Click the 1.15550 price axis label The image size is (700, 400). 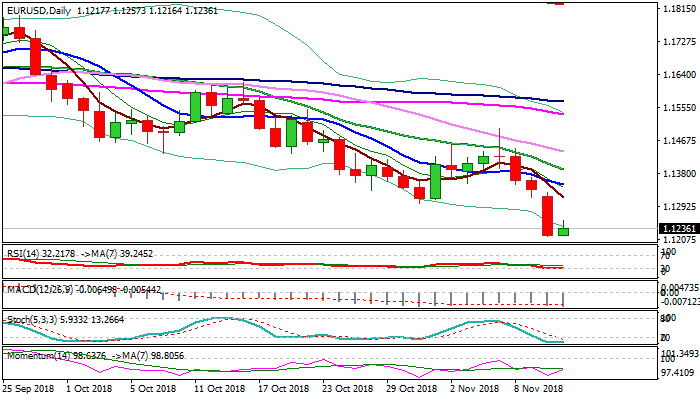[x=678, y=108]
